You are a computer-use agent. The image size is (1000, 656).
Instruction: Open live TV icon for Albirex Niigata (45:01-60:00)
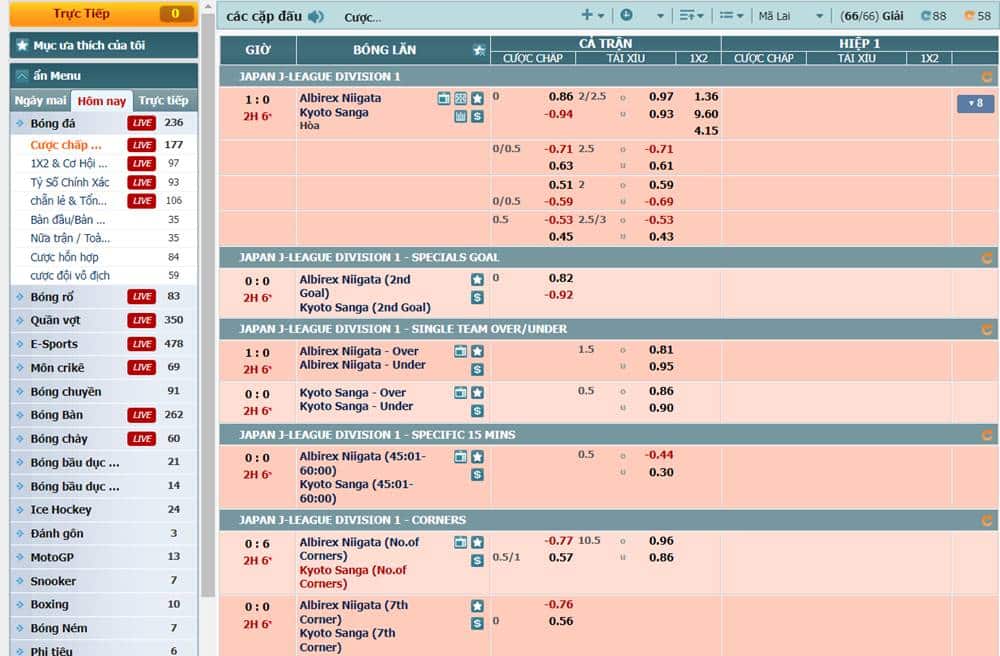coord(460,456)
